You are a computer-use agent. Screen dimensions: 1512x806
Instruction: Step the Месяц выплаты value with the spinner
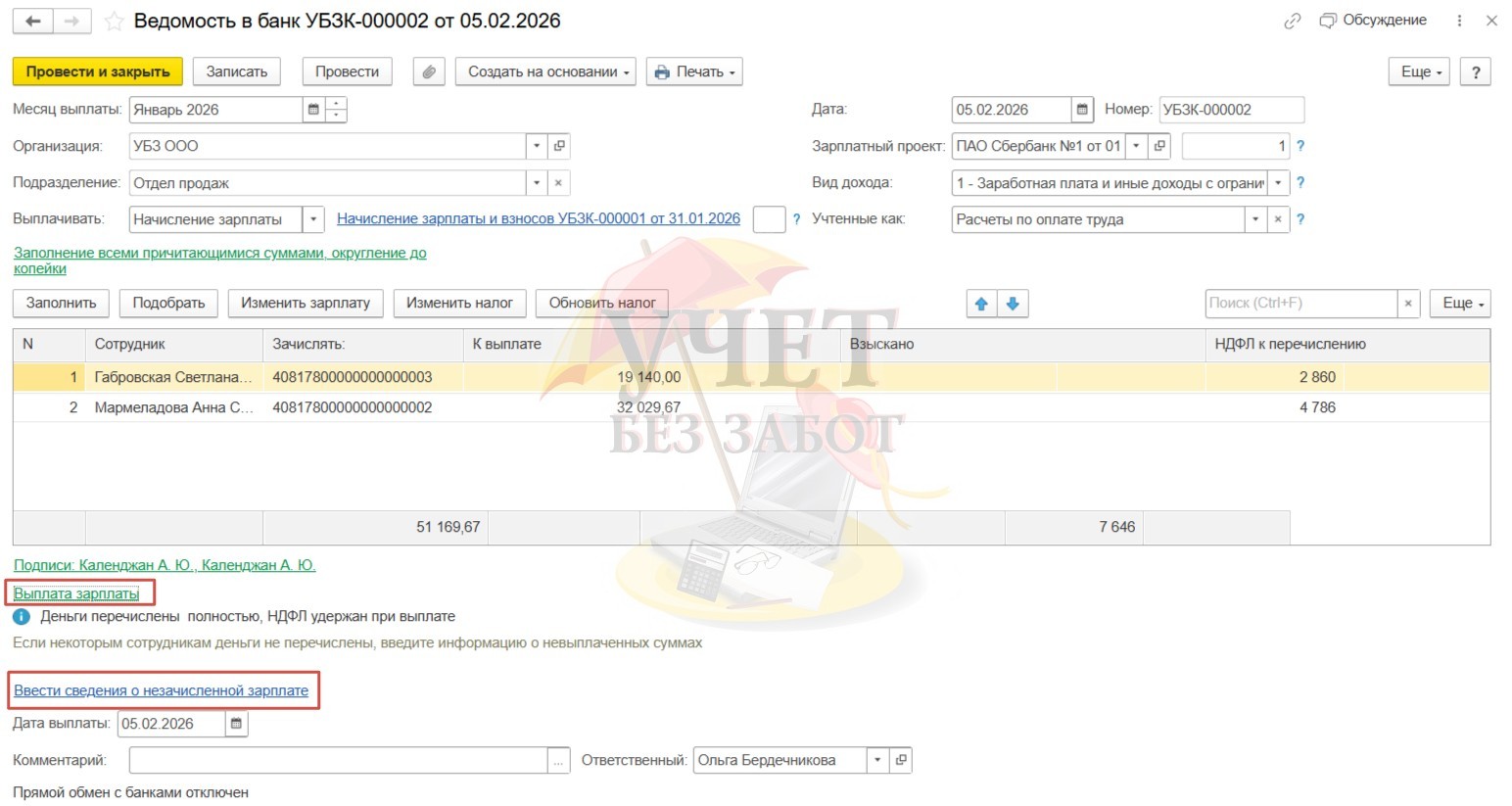click(336, 110)
